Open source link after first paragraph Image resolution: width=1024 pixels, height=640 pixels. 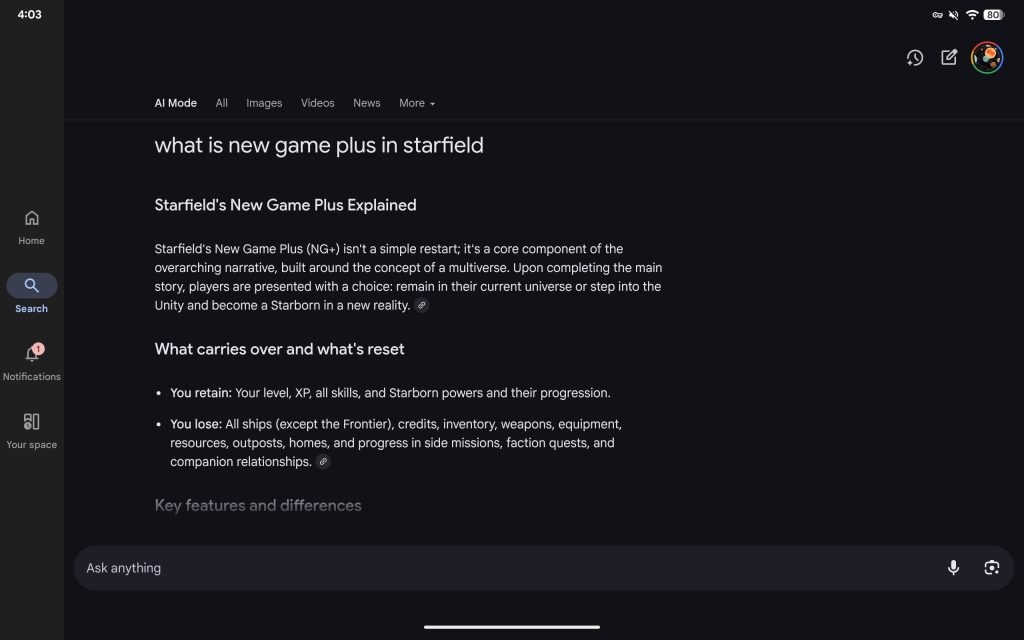[422, 306]
